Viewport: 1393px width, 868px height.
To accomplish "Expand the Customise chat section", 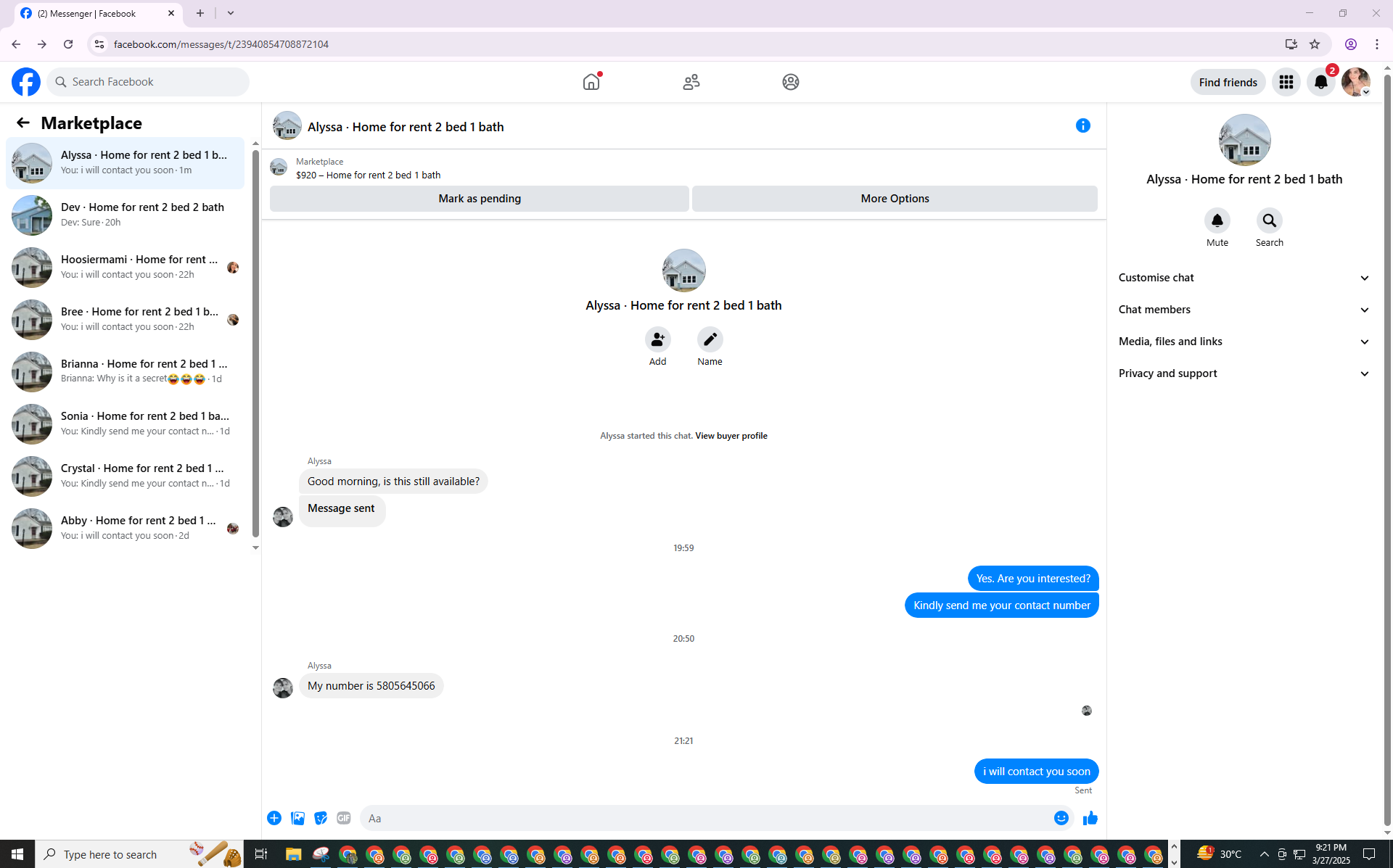I will (1244, 278).
